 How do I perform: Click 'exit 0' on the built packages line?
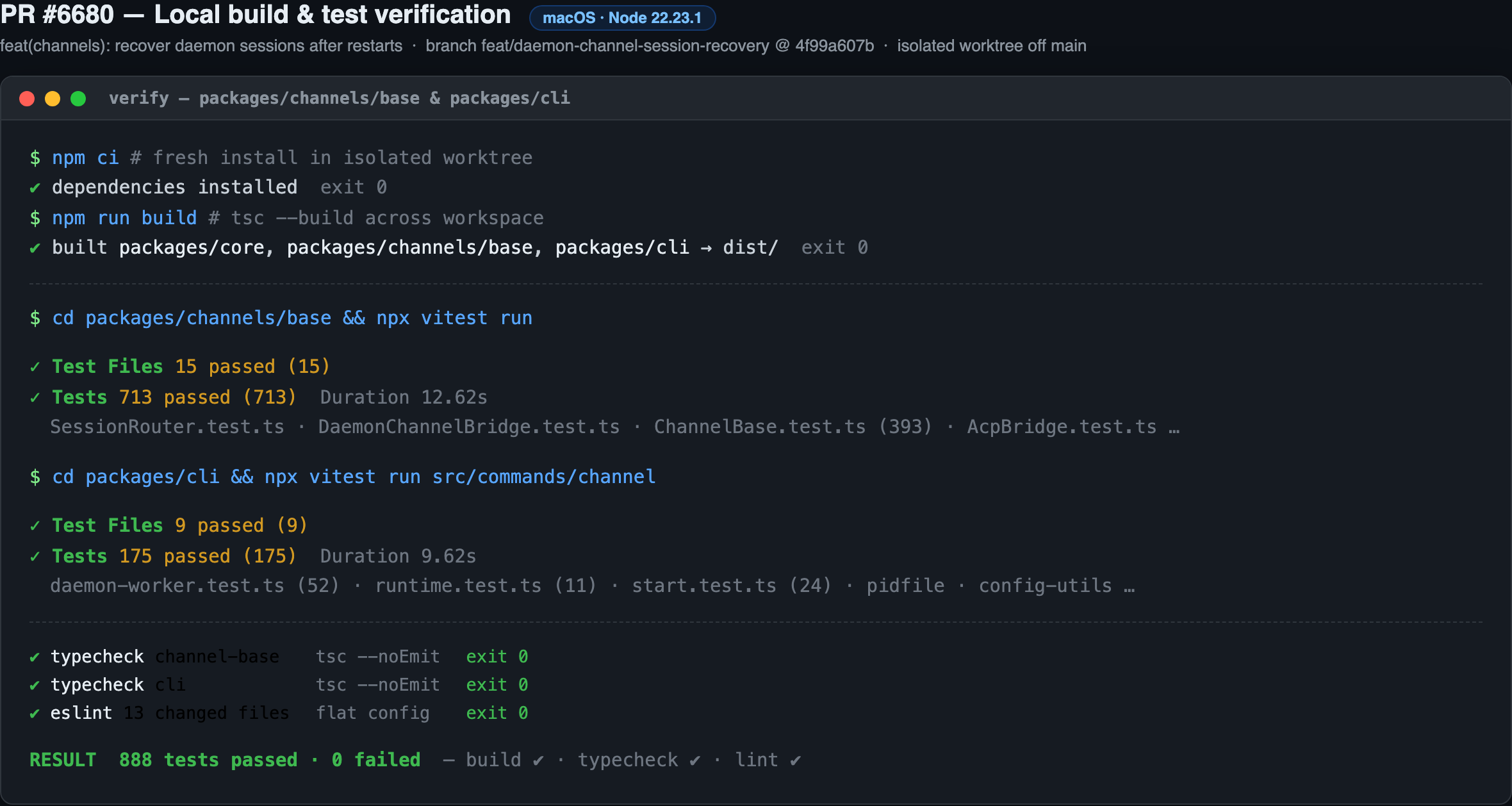[835, 247]
